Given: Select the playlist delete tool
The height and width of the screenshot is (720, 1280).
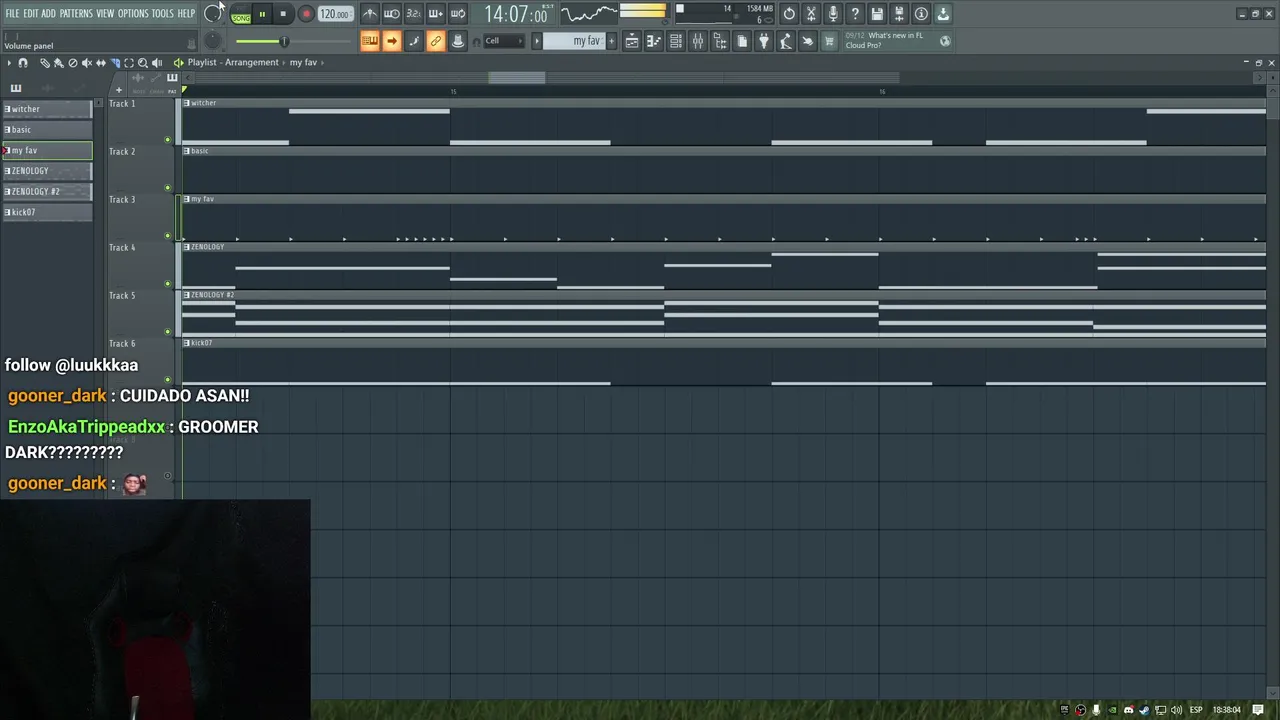Looking at the screenshot, I should coord(72,62).
